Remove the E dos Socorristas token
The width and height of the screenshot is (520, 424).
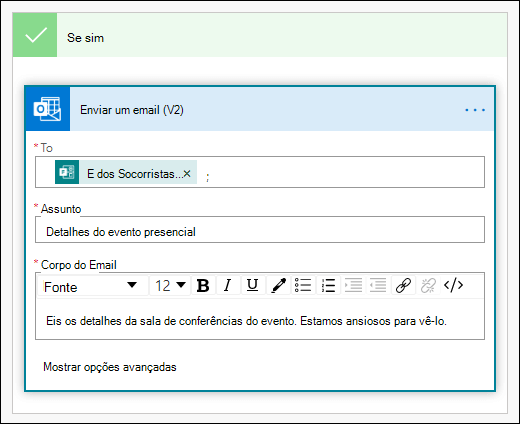[187, 173]
